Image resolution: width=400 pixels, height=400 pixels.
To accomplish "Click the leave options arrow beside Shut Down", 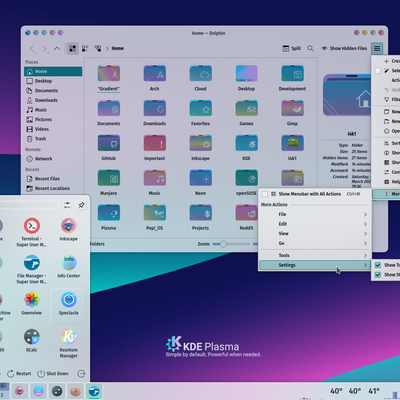I will coord(81,374).
